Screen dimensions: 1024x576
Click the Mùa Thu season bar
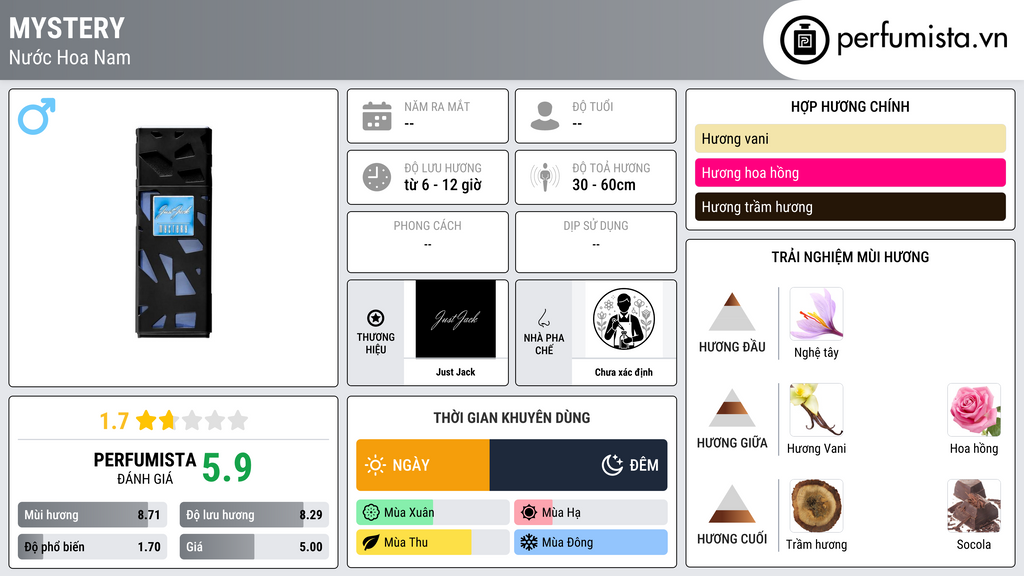tap(432, 542)
